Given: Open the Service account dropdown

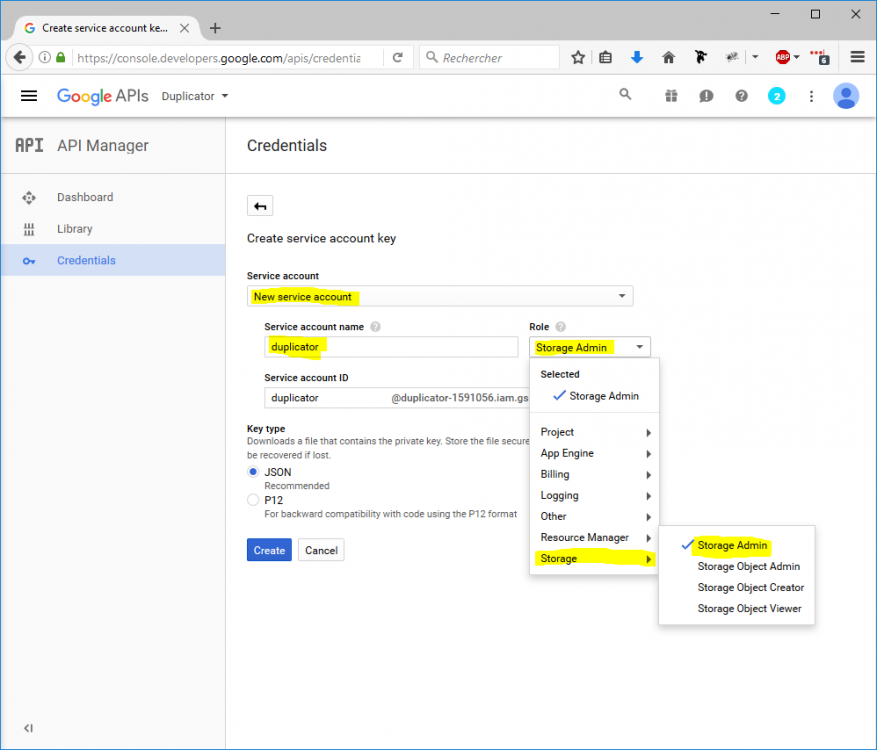Looking at the screenshot, I should pos(440,297).
